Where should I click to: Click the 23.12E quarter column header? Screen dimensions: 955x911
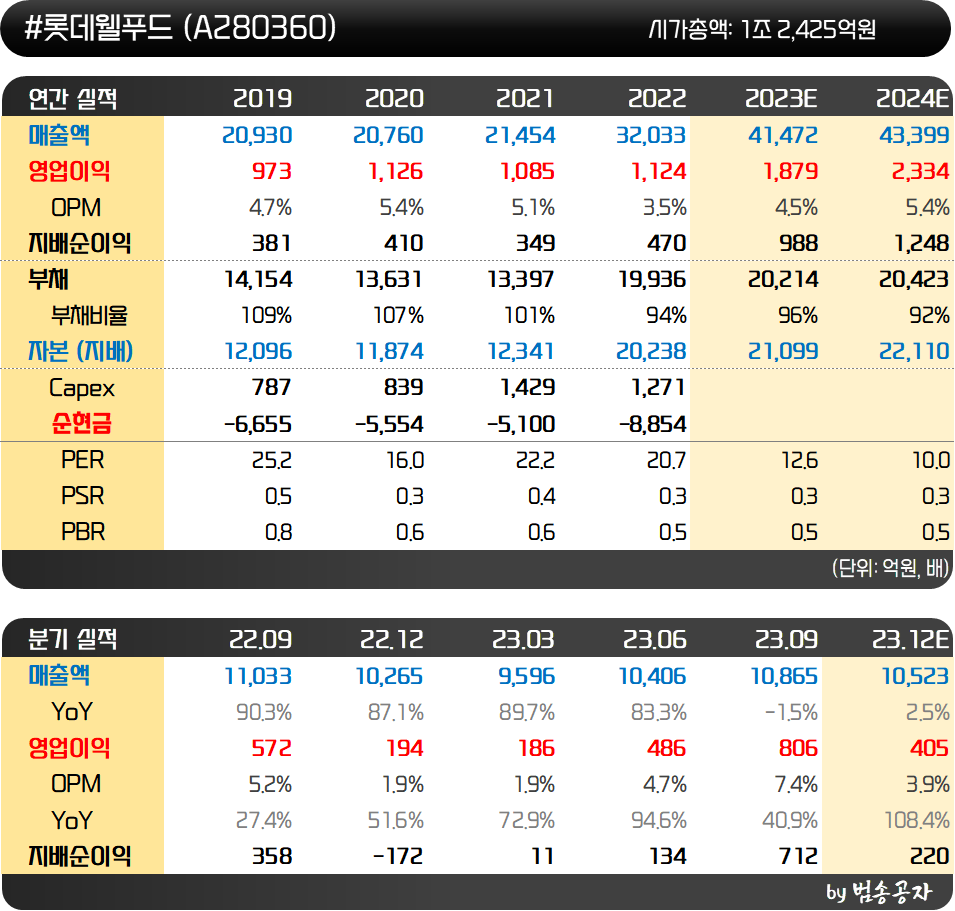tap(911, 639)
